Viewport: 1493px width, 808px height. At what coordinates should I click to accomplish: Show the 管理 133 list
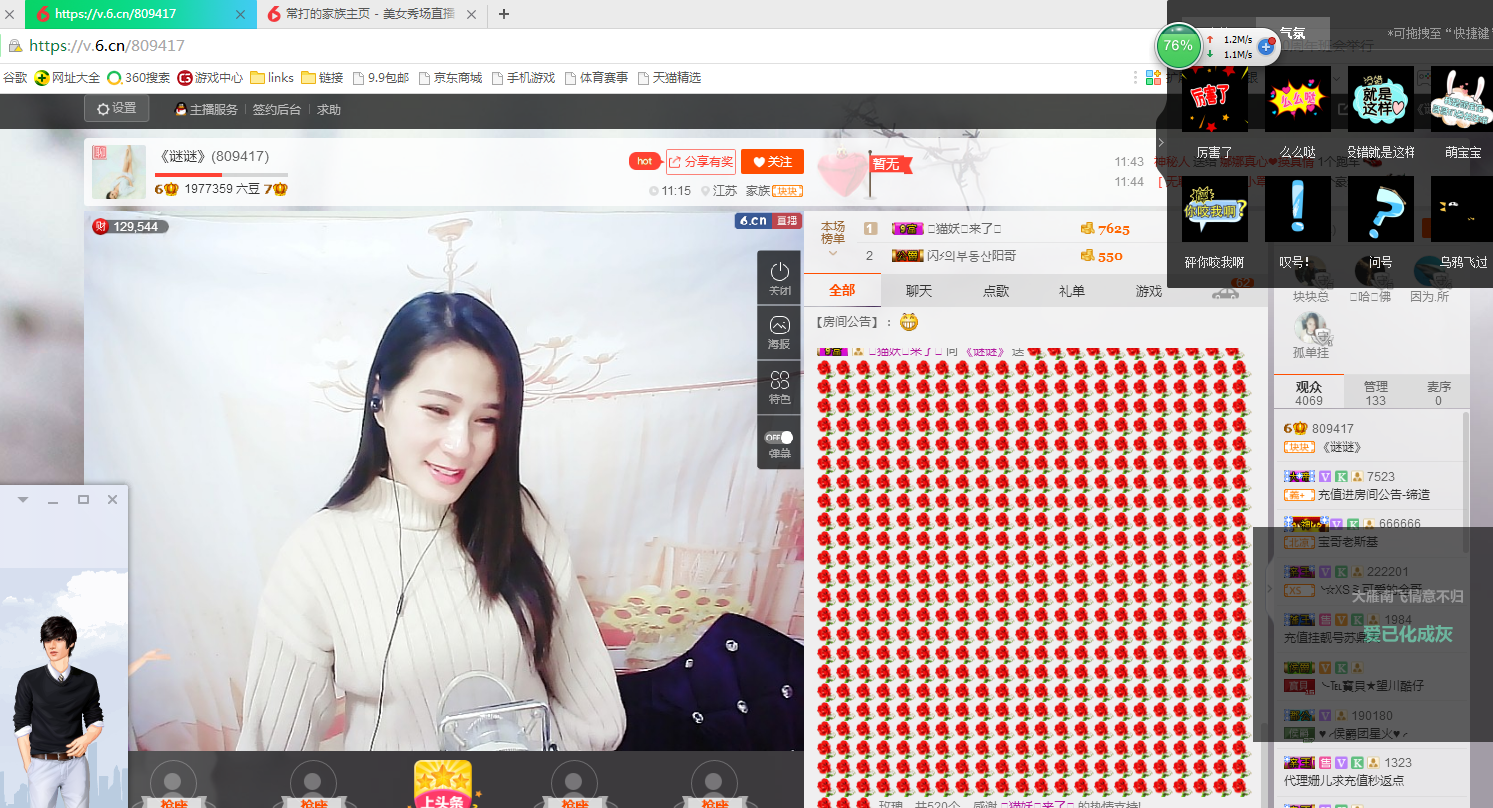click(1375, 393)
